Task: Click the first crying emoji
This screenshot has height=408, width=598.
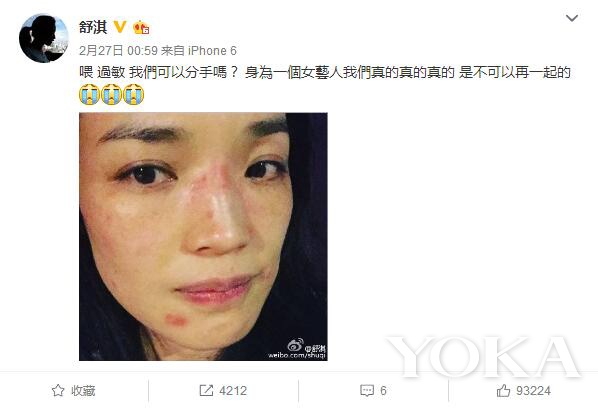Action: pyautogui.click(x=89, y=95)
